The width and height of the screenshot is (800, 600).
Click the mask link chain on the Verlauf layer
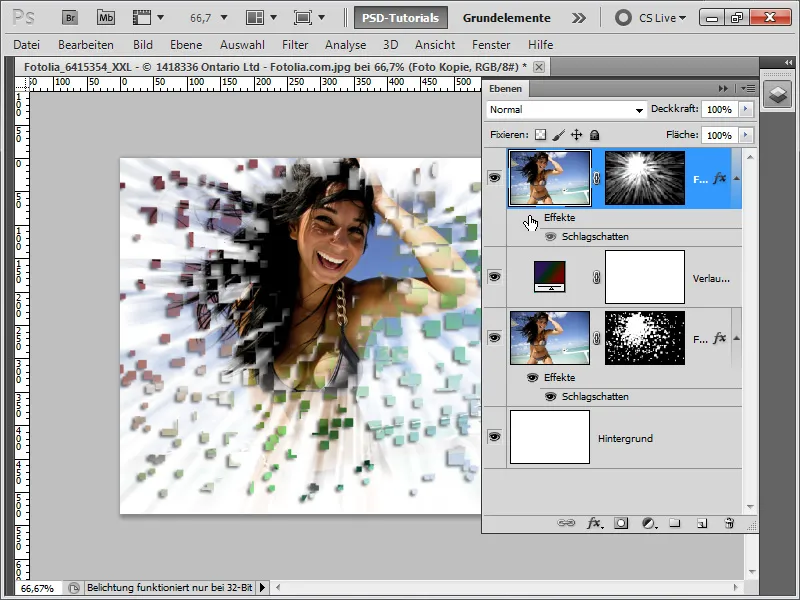click(596, 277)
